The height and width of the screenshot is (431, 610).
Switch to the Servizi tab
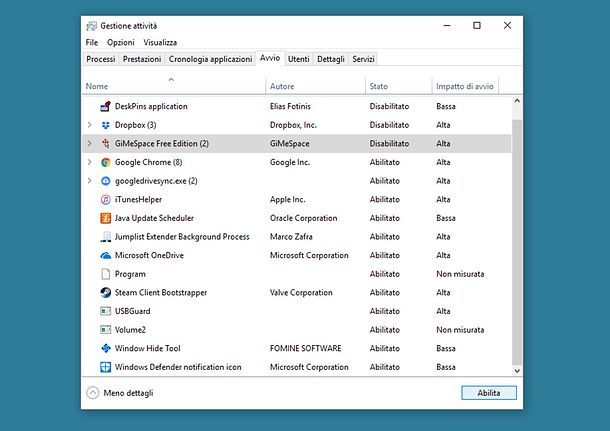click(x=363, y=59)
